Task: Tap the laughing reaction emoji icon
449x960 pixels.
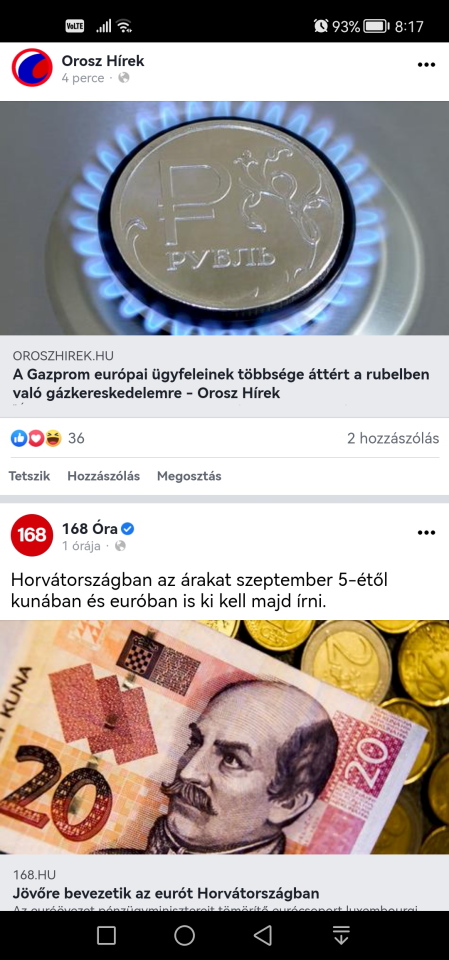Action: 54,438
